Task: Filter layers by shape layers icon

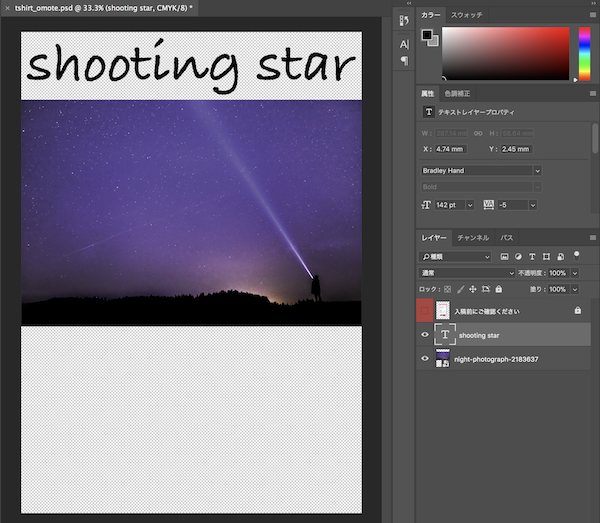Action: tap(546, 257)
